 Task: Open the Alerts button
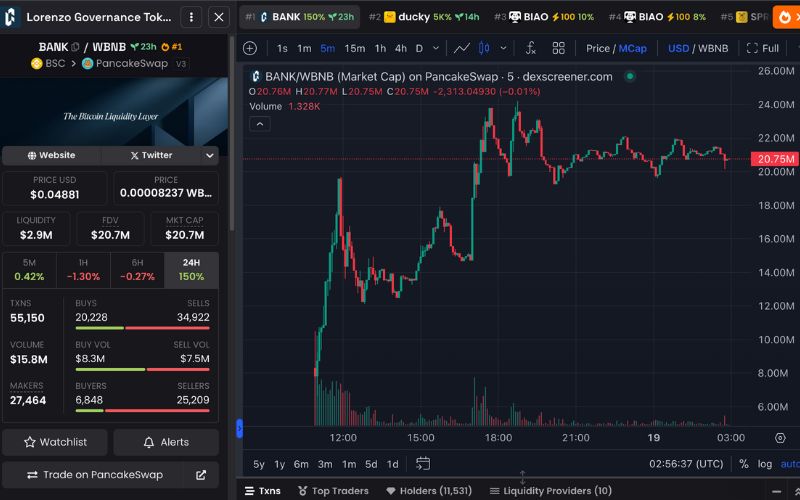tap(166, 442)
